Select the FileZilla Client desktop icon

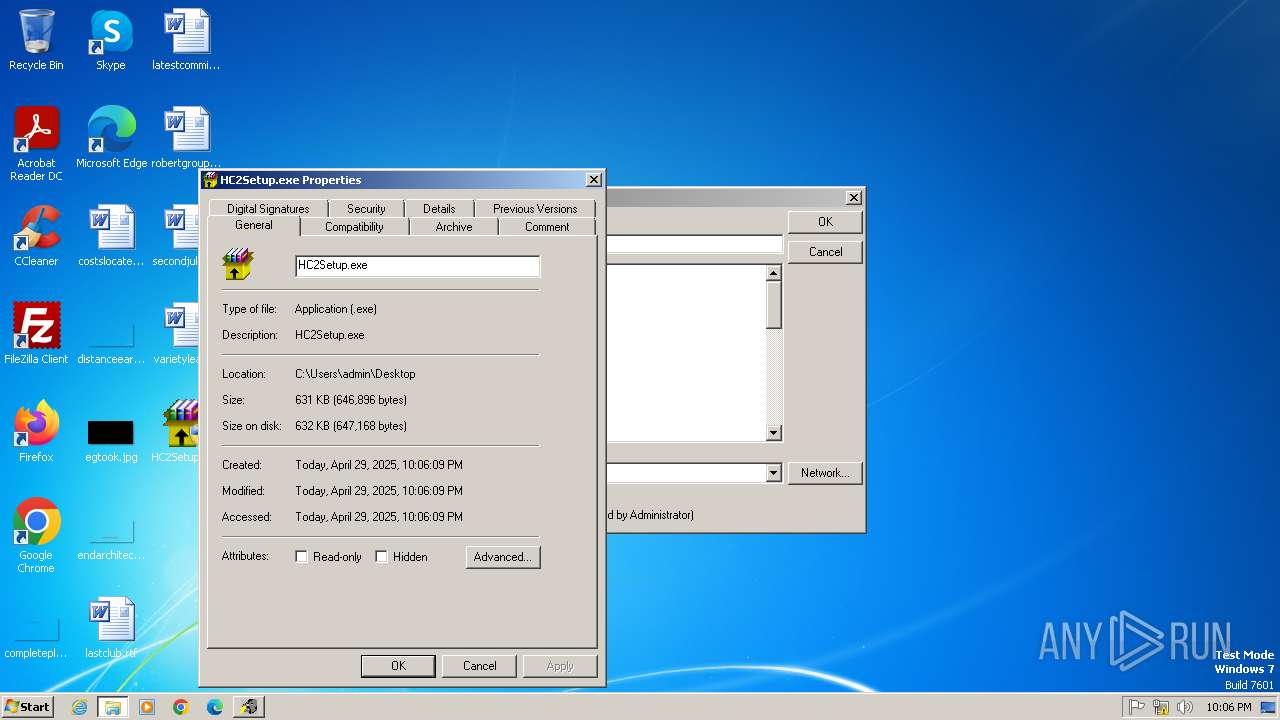point(36,333)
